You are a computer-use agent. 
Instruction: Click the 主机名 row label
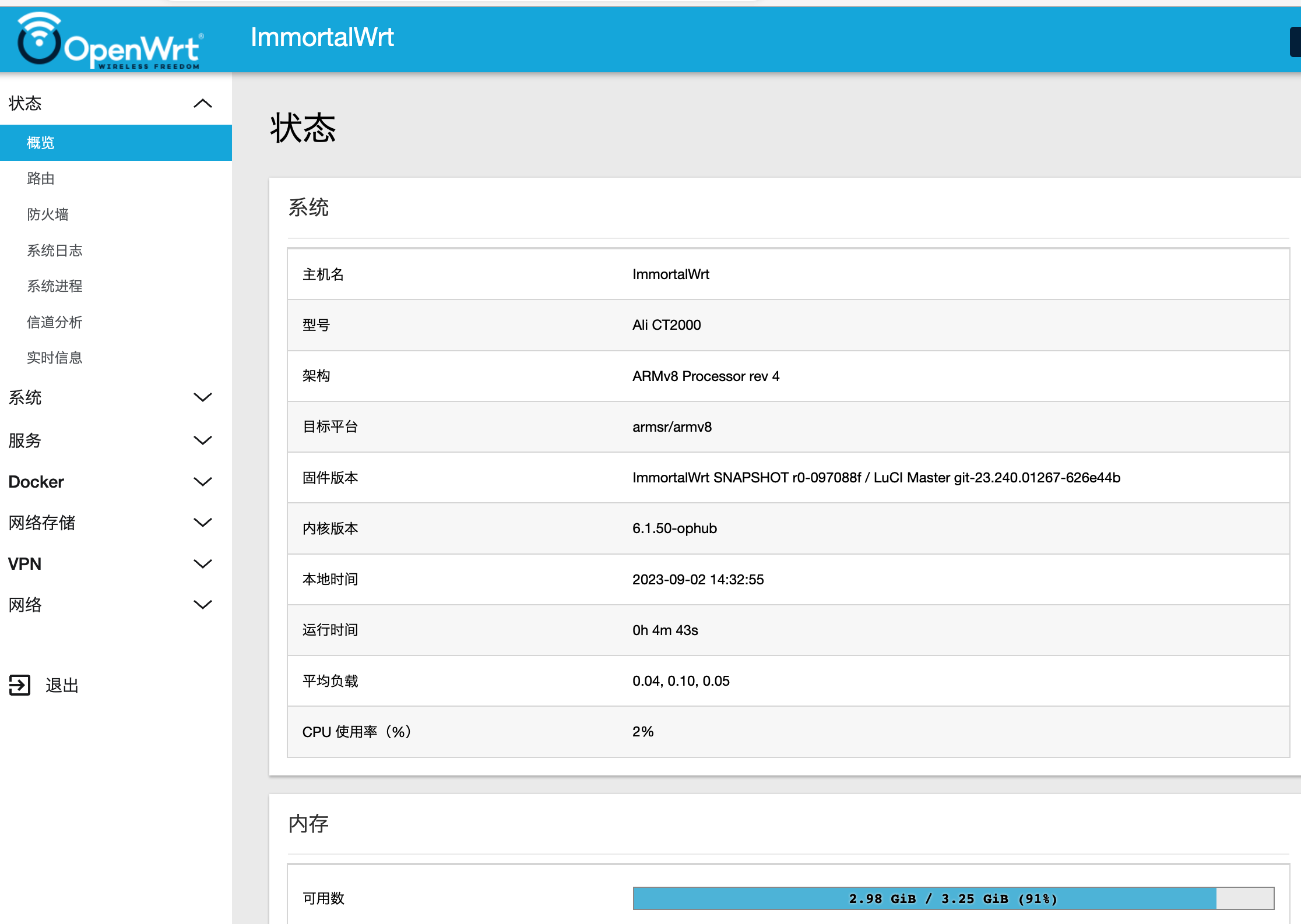[x=323, y=274]
